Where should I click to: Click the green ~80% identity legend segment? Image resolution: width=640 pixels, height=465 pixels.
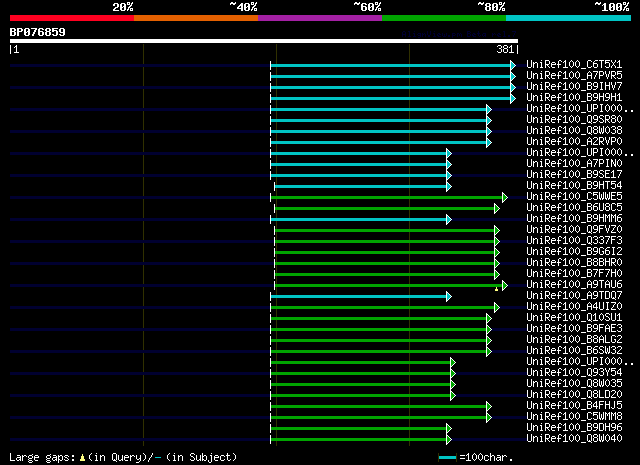click(444, 18)
